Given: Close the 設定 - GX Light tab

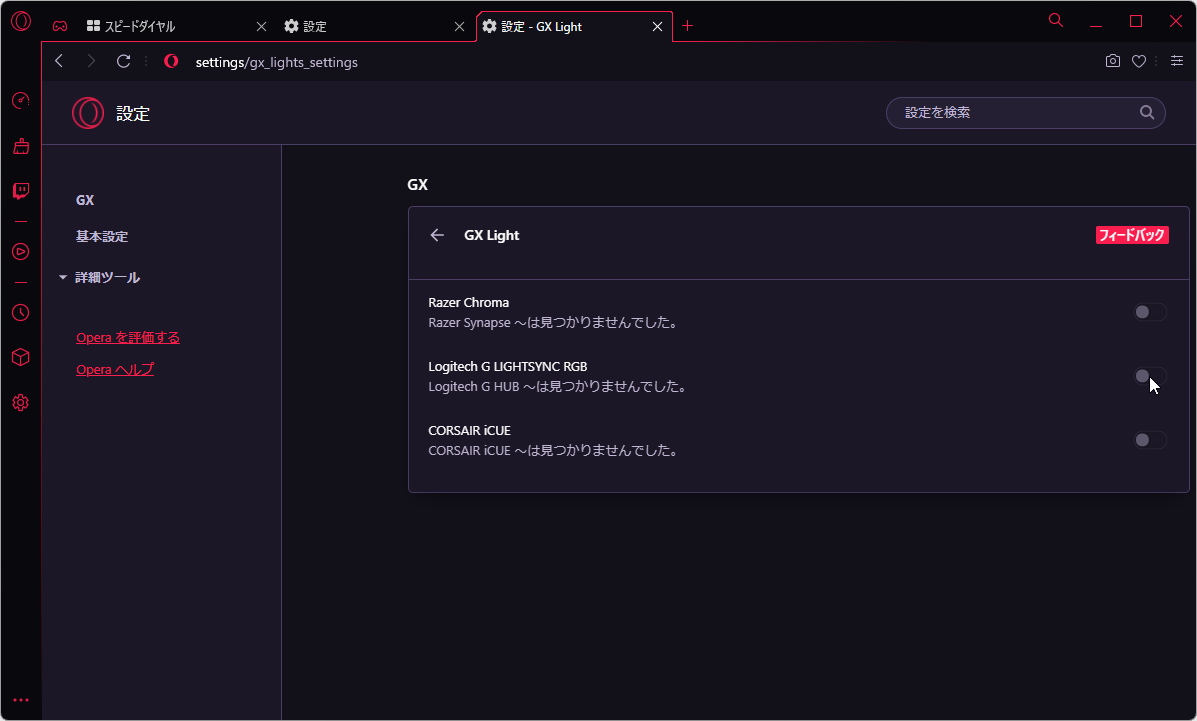Looking at the screenshot, I should (x=657, y=27).
